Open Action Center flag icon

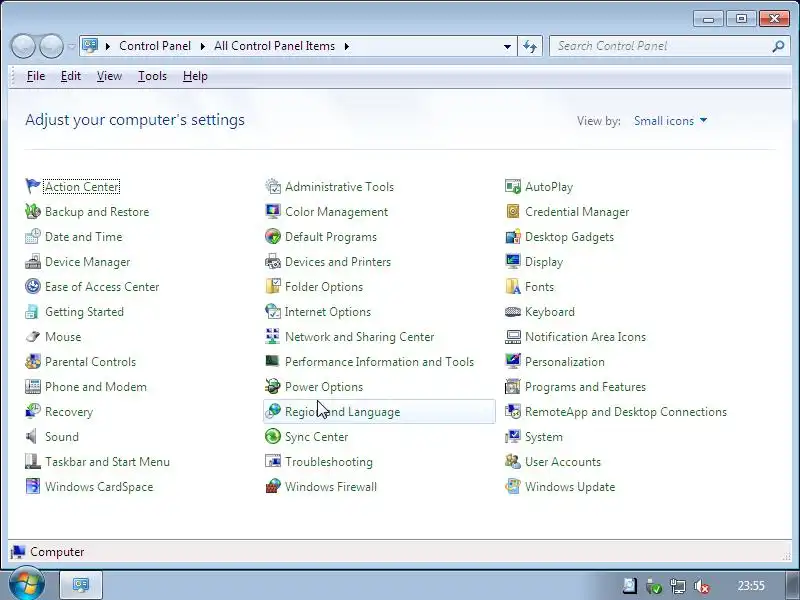[x=33, y=186]
